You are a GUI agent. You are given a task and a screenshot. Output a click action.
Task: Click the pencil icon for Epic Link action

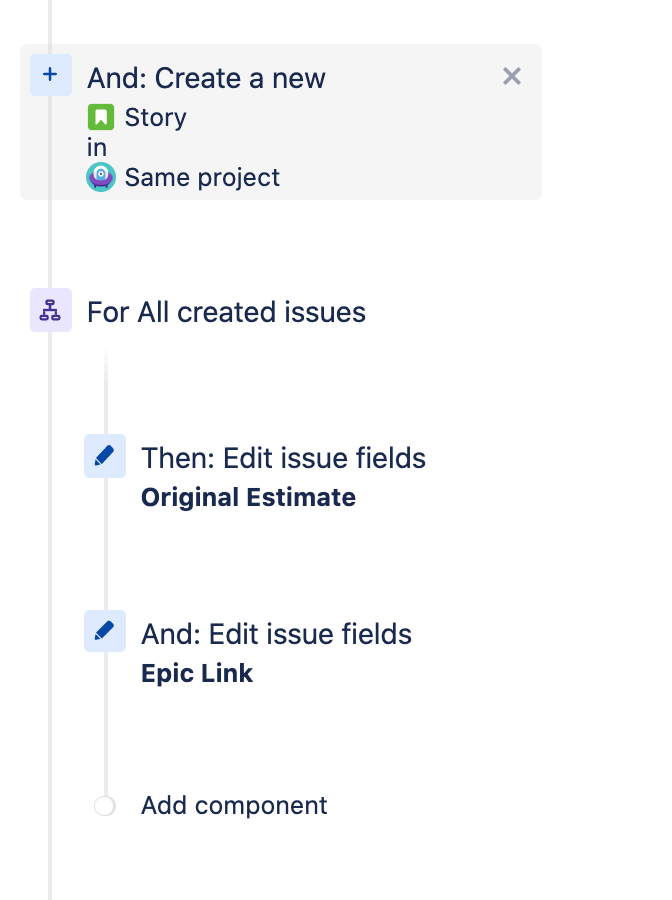(x=105, y=631)
